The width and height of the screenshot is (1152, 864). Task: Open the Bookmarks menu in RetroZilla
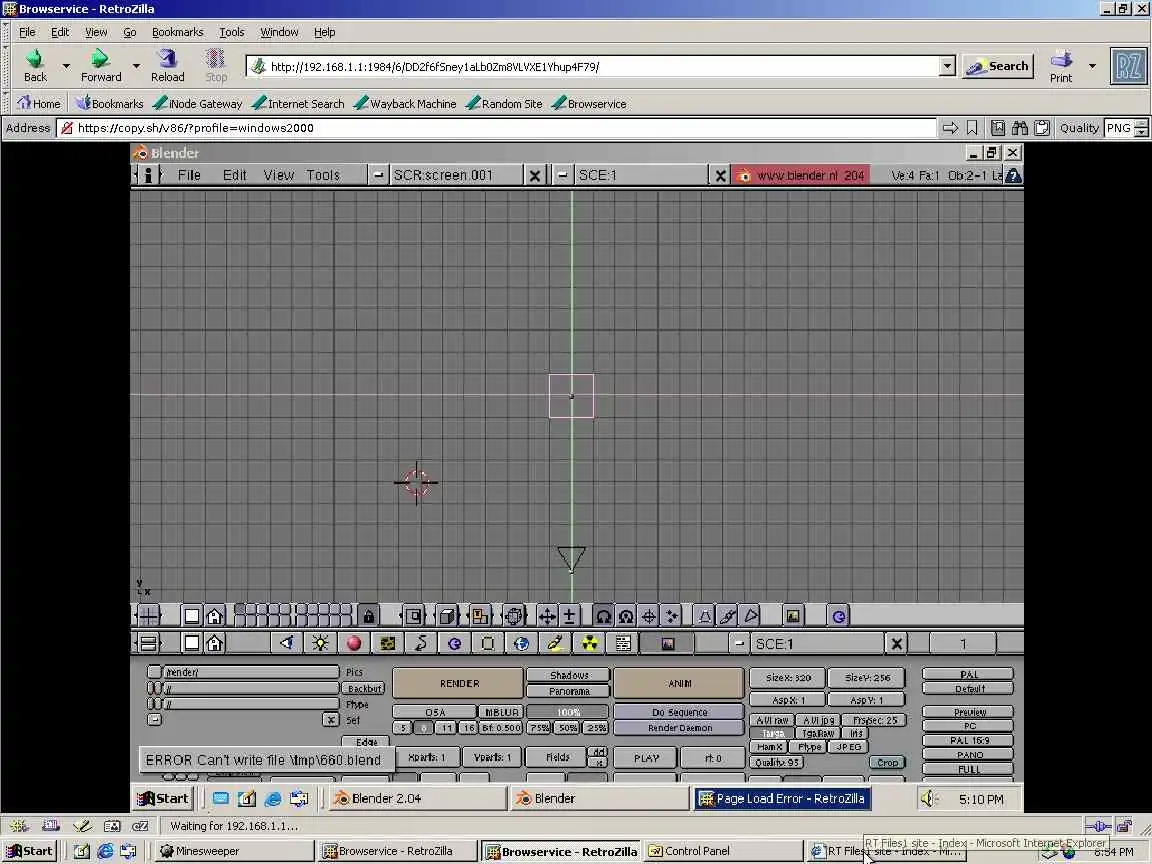tap(177, 32)
